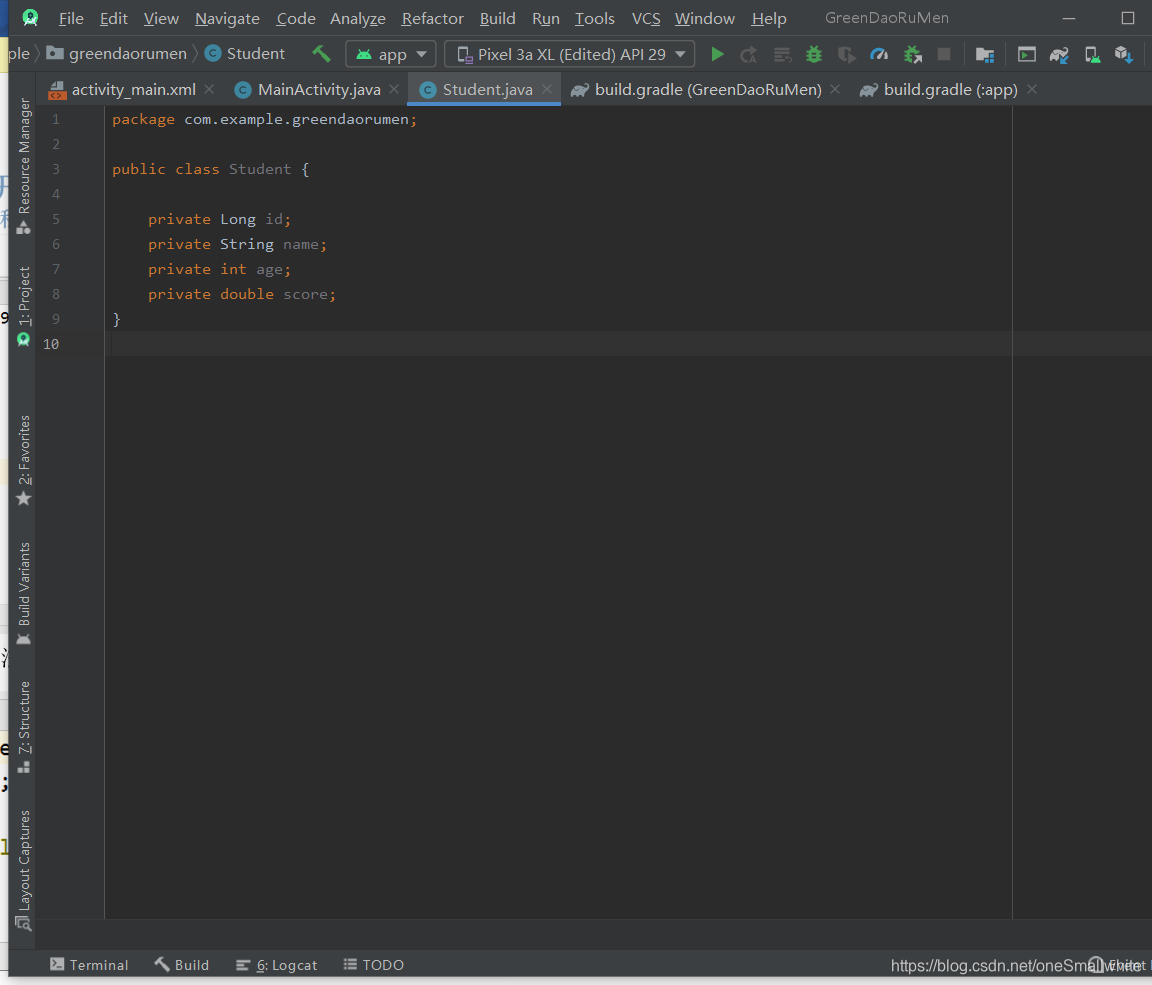The height and width of the screenshot is (985, 1152).
Task: Open the Run menu
Action: click(x=545, y=18)
